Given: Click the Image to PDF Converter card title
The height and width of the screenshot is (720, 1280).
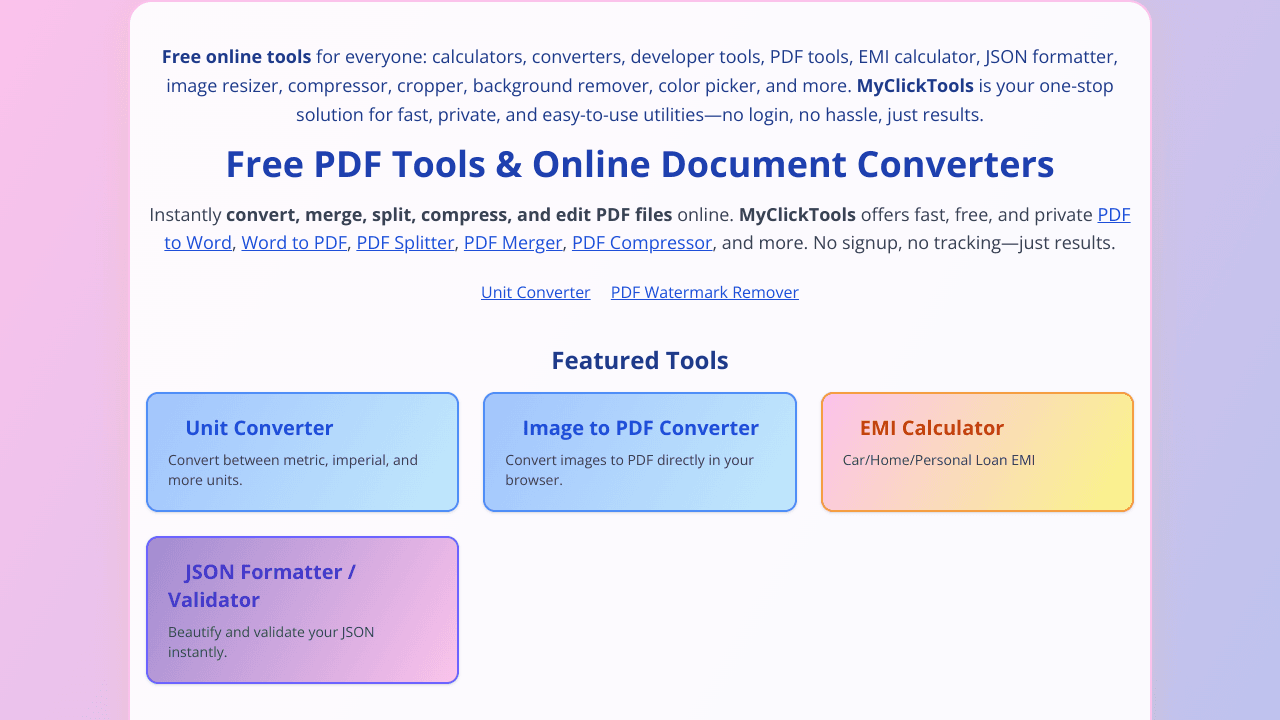Looking at the screenshot, I should click(x=640, y=427).
